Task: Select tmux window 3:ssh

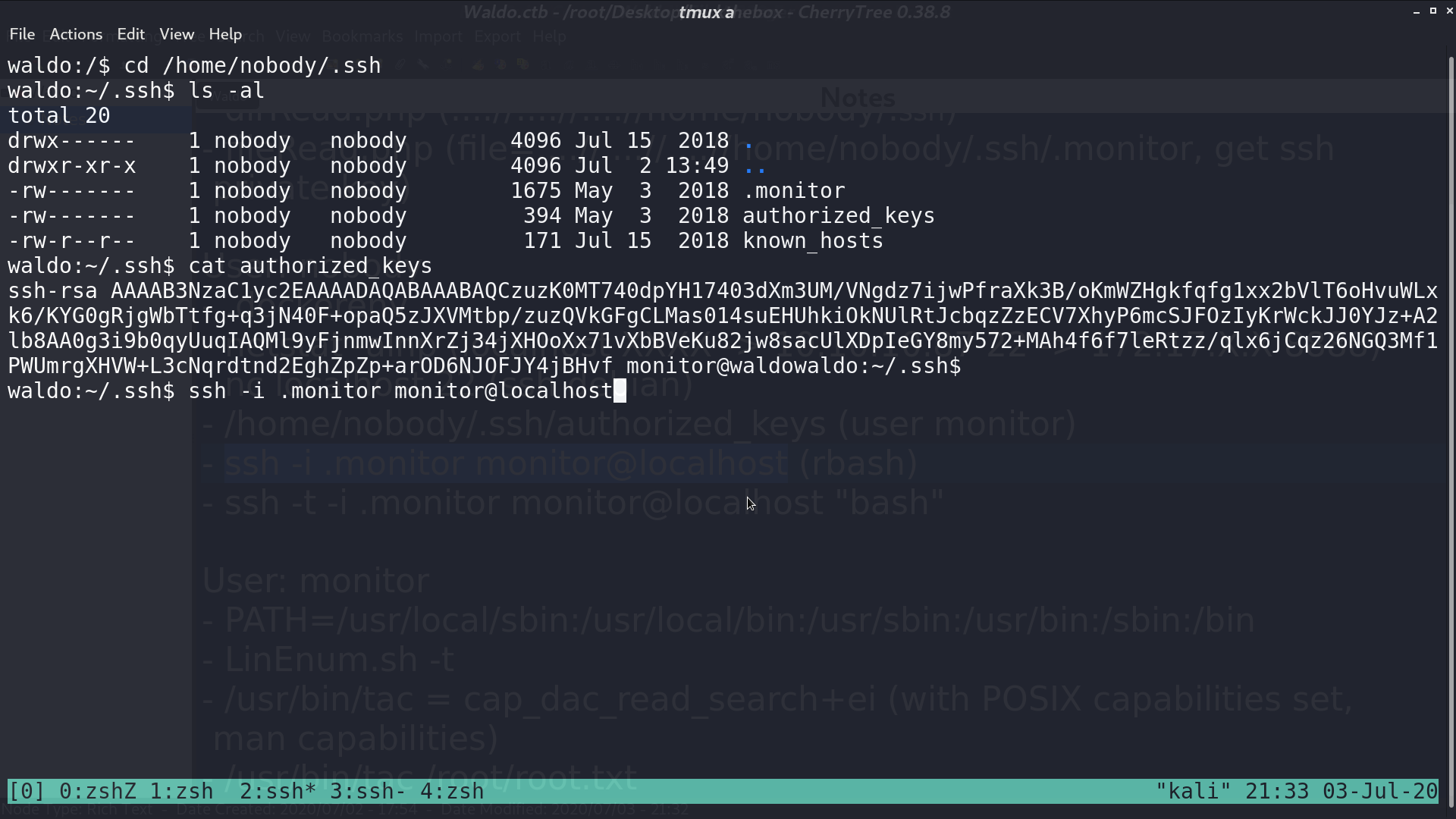Action: [x=368, y=791]
